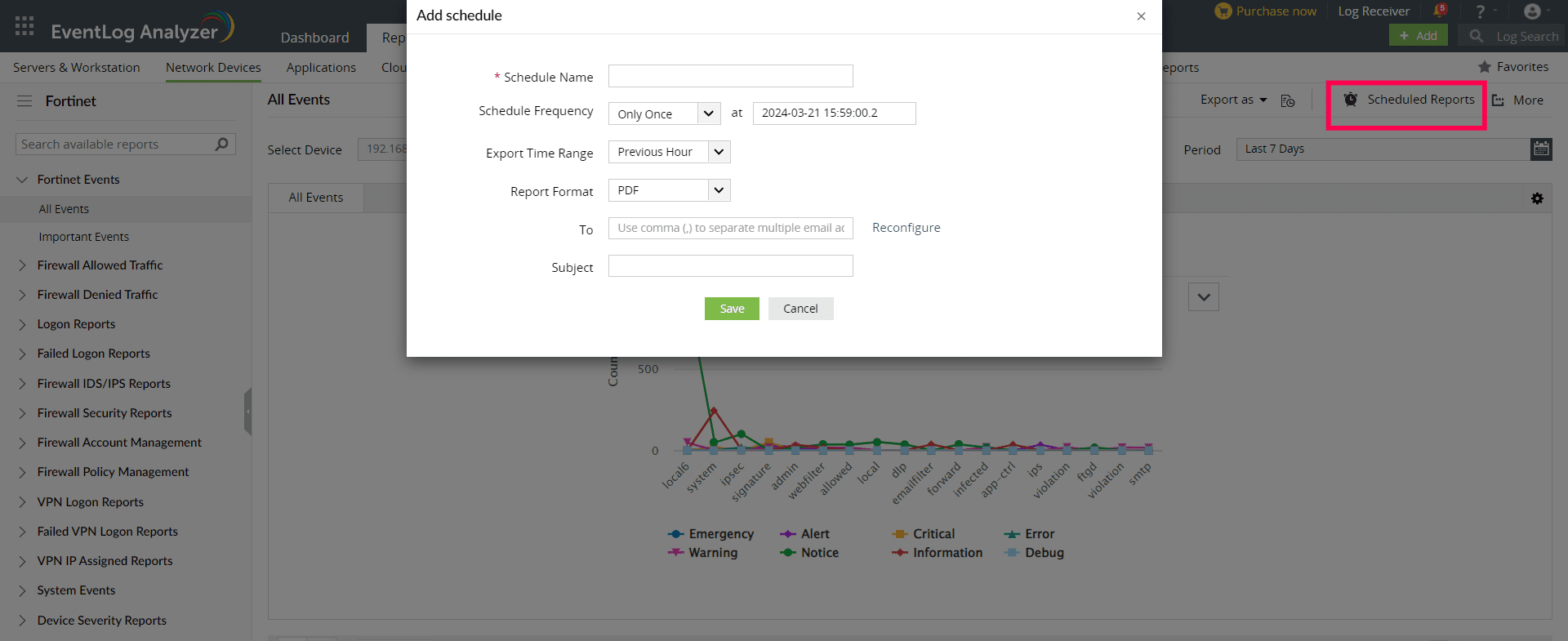
Task: Click the export history icon beside Export as
Action: pos(1288,100)
